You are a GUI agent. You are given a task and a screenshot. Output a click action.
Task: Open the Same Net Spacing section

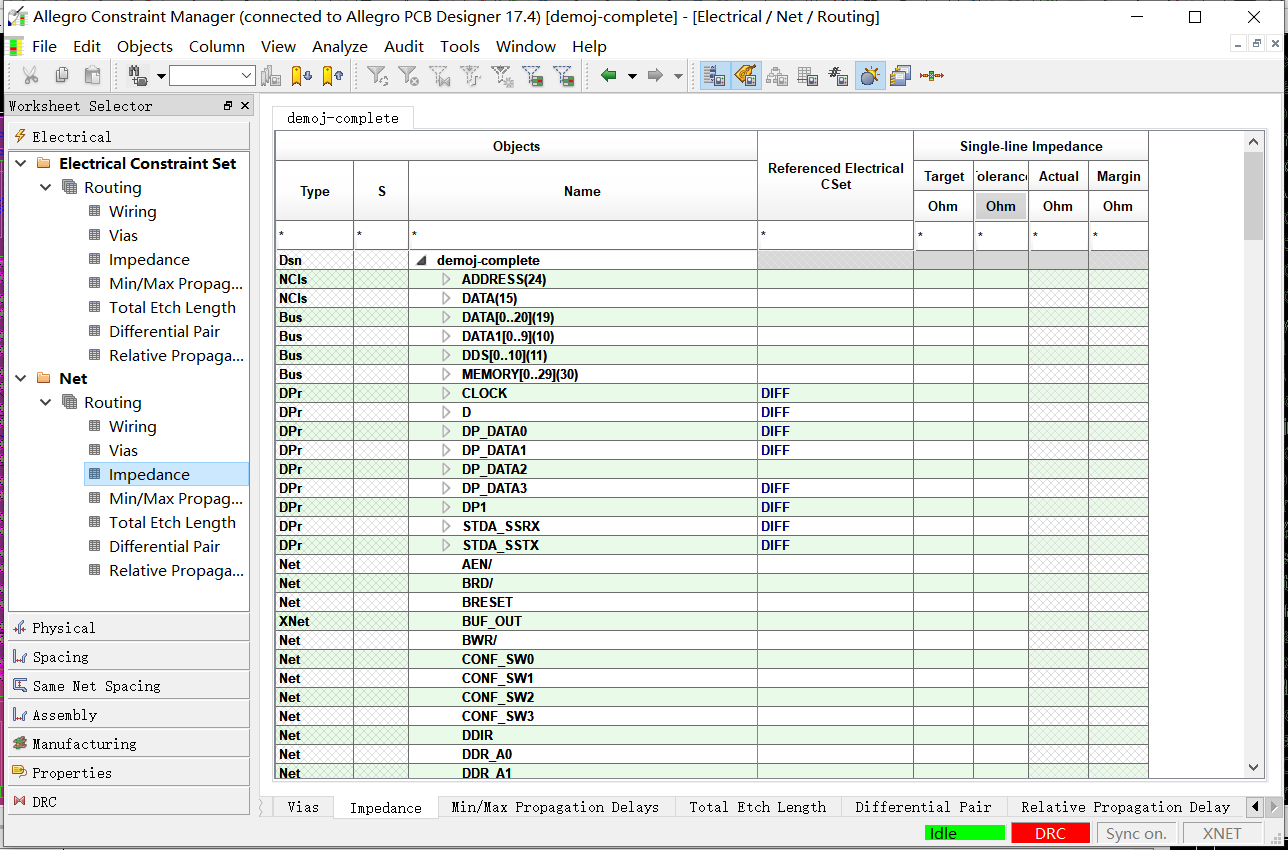[x=128, y=686]
